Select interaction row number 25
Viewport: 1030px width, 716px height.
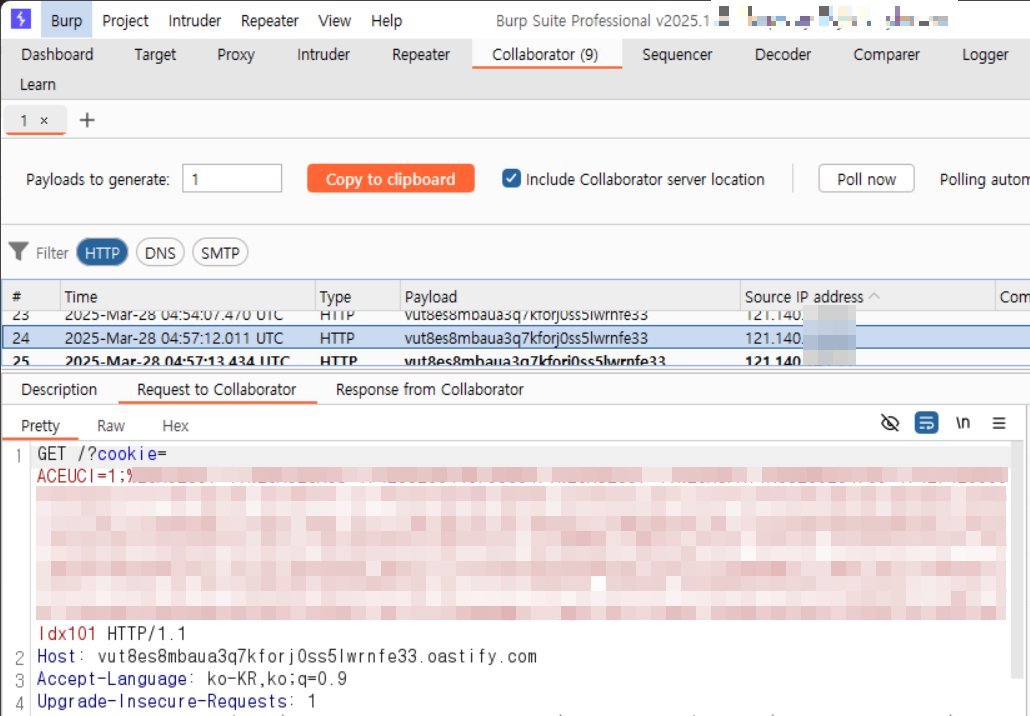[515, 360]
